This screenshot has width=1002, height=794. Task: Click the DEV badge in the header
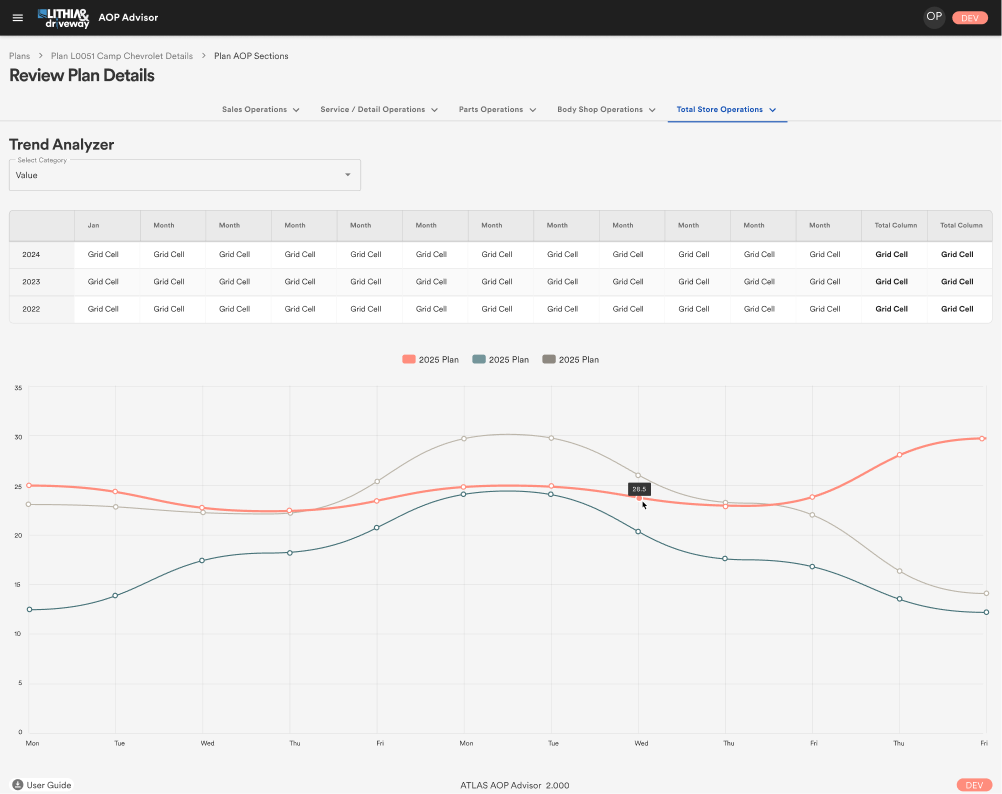point(969,18)
